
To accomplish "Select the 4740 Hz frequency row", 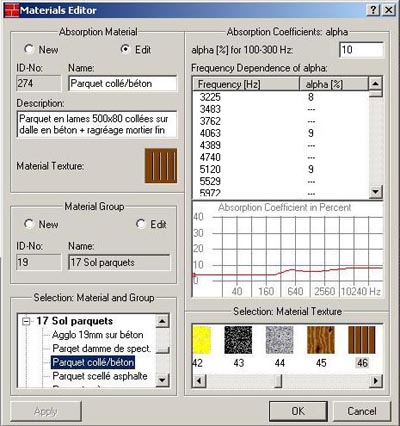I will click(281, 157).
